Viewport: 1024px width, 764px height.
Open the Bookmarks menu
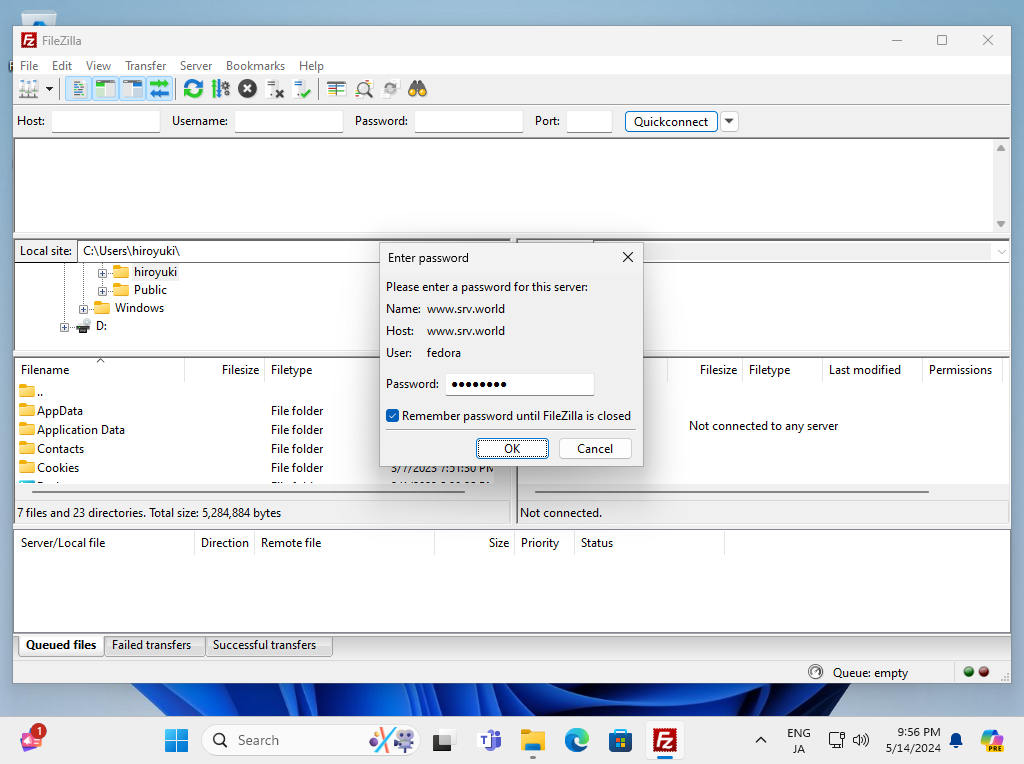pos(255,66)
